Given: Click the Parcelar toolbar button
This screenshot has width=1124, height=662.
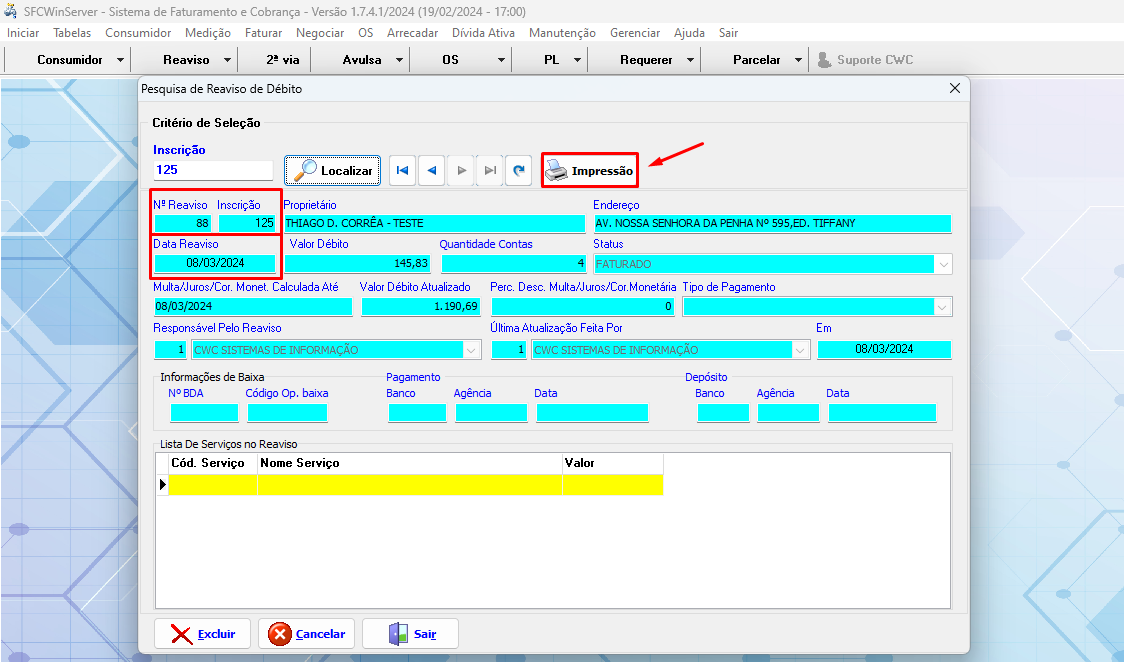Looking at the screenshot, I should pos(756,60).
